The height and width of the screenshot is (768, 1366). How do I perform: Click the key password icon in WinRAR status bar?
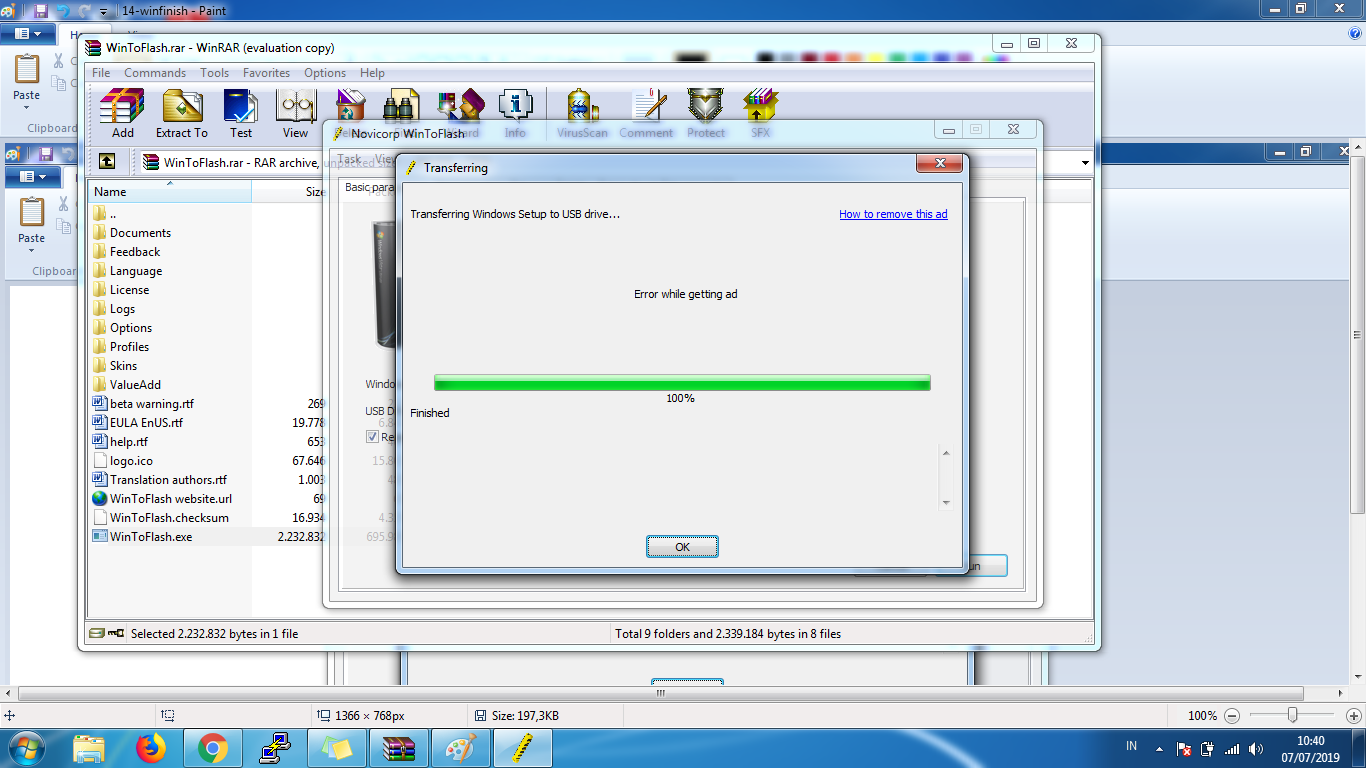(x=116, y=633)
